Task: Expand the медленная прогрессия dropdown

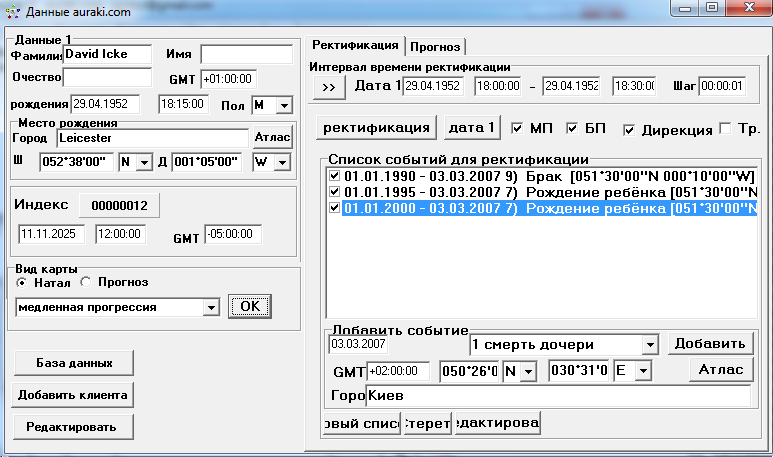Action: pyautogui.click(x=210, y=307)
